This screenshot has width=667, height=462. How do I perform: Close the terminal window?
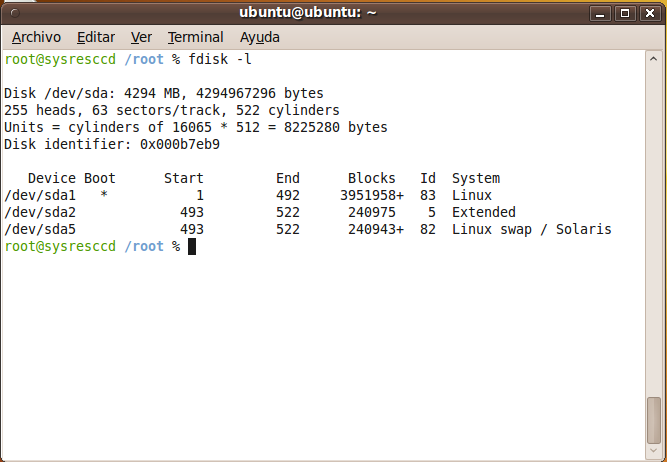coord(650,13)
